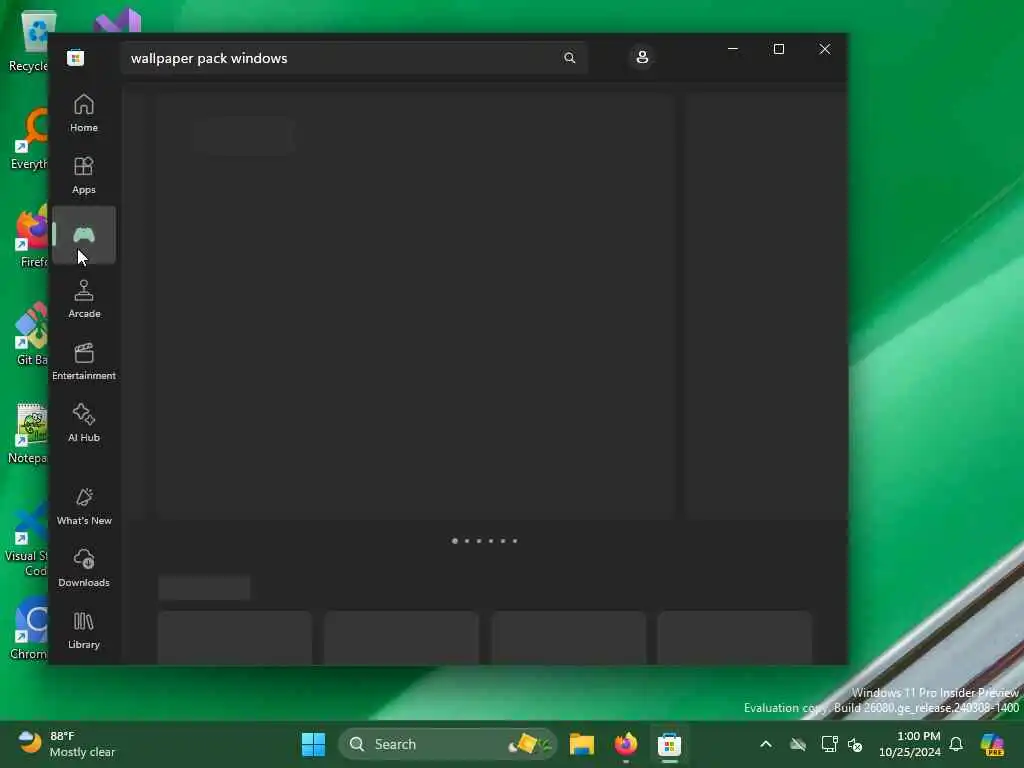Open the Library page
The height and width of the screenshot is (768, 1024).
[84, 630]
